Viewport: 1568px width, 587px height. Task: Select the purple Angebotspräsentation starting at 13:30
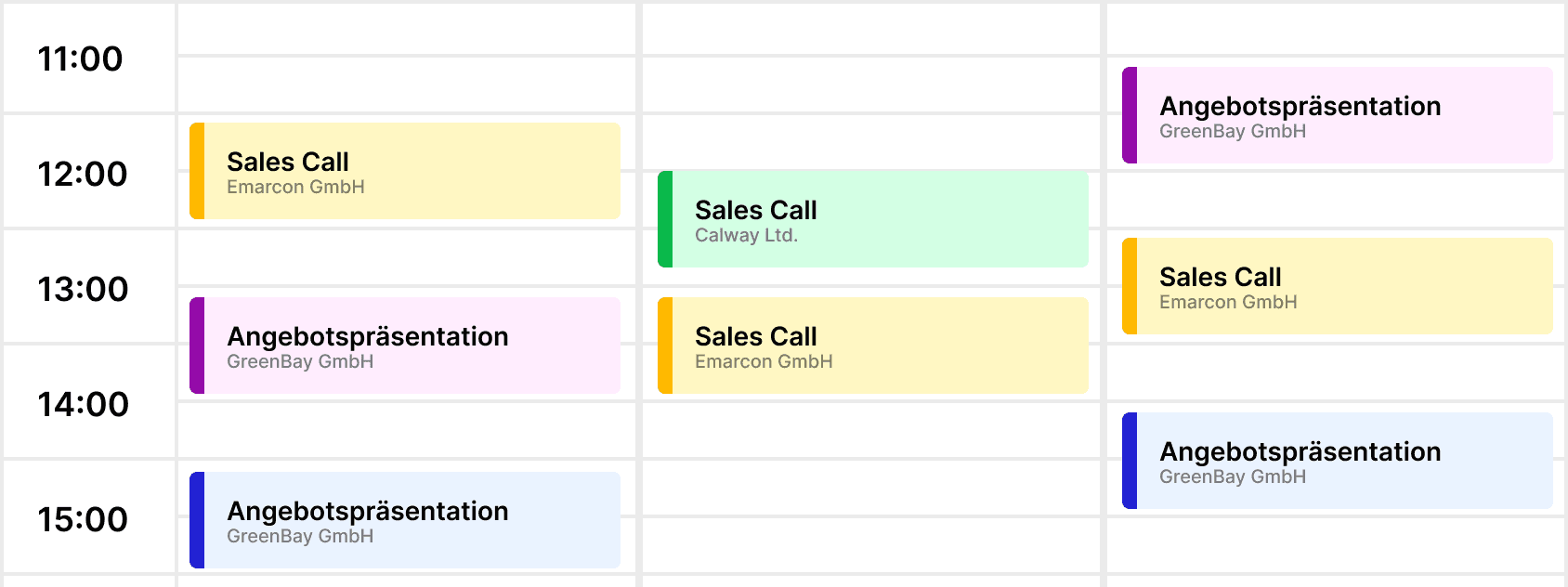tap(405, 346)
